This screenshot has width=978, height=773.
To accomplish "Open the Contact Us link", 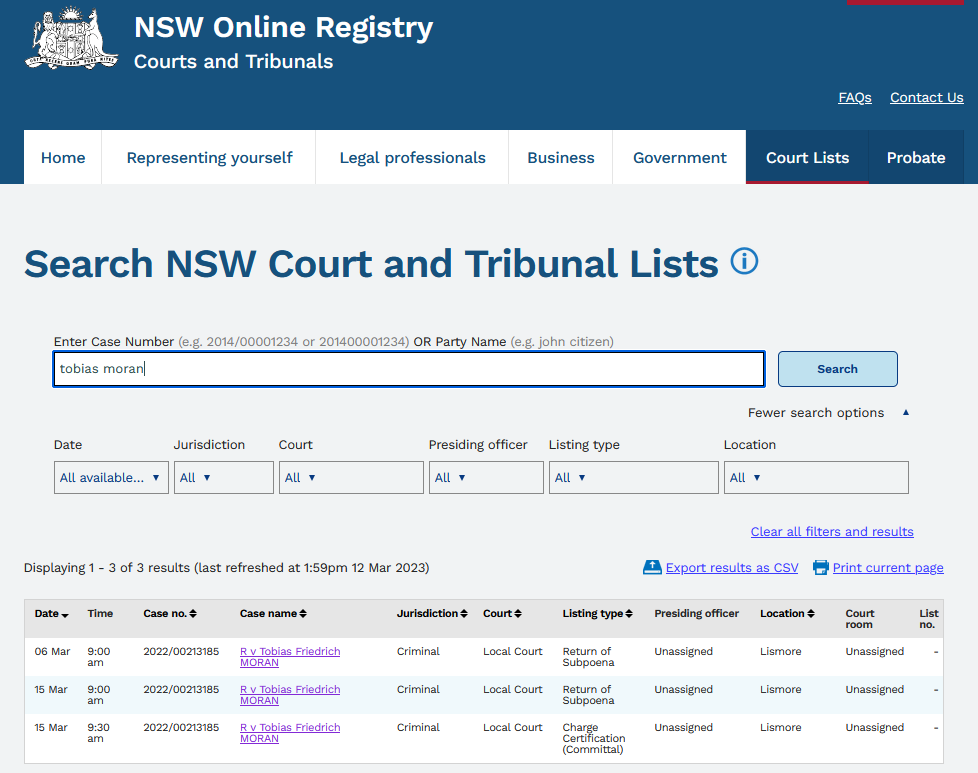I will click(x=926, y=97).
